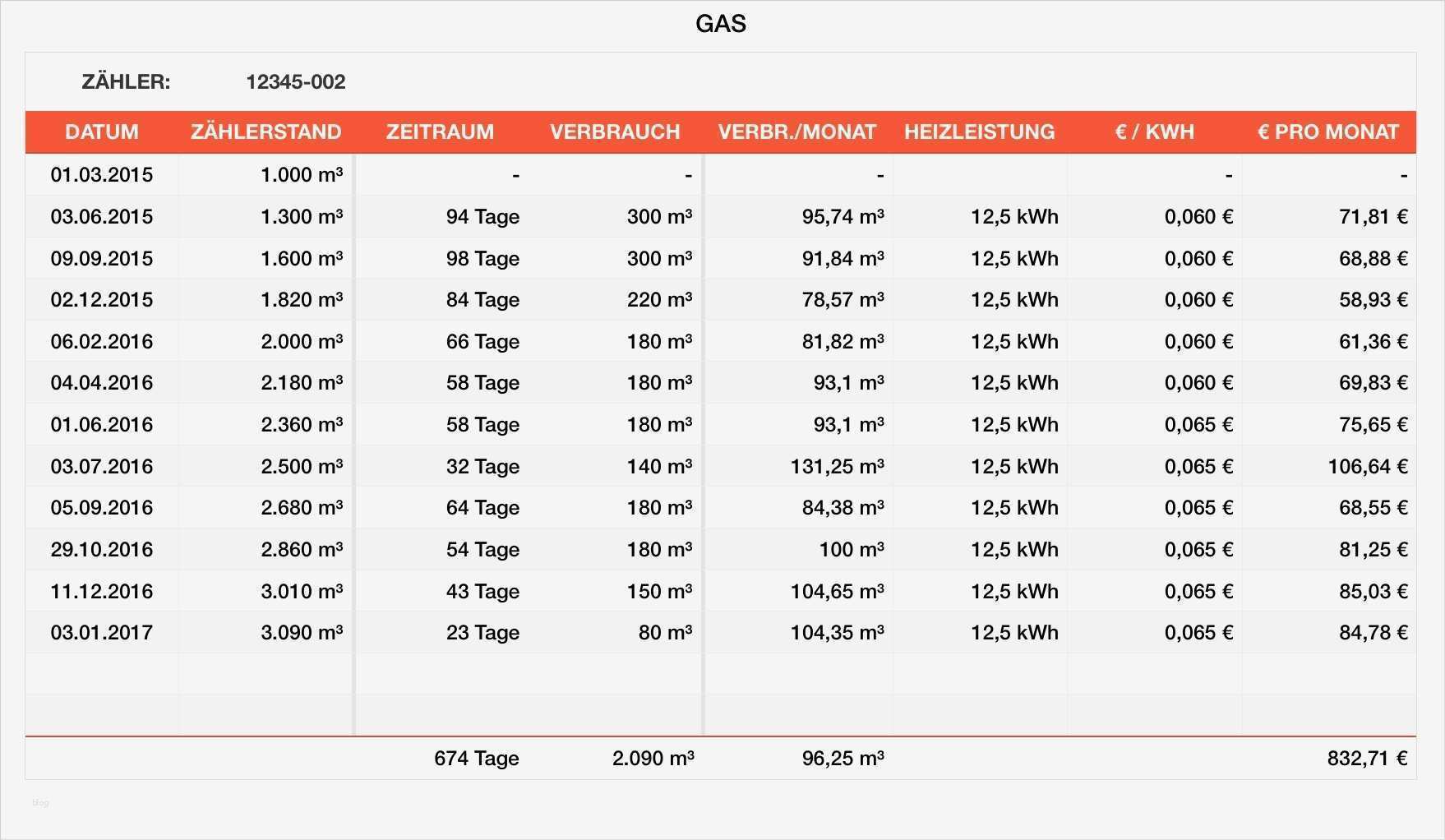Click the DATUM column header
The height and width of the screenshot is (840, 1445).
coord(102,132)
